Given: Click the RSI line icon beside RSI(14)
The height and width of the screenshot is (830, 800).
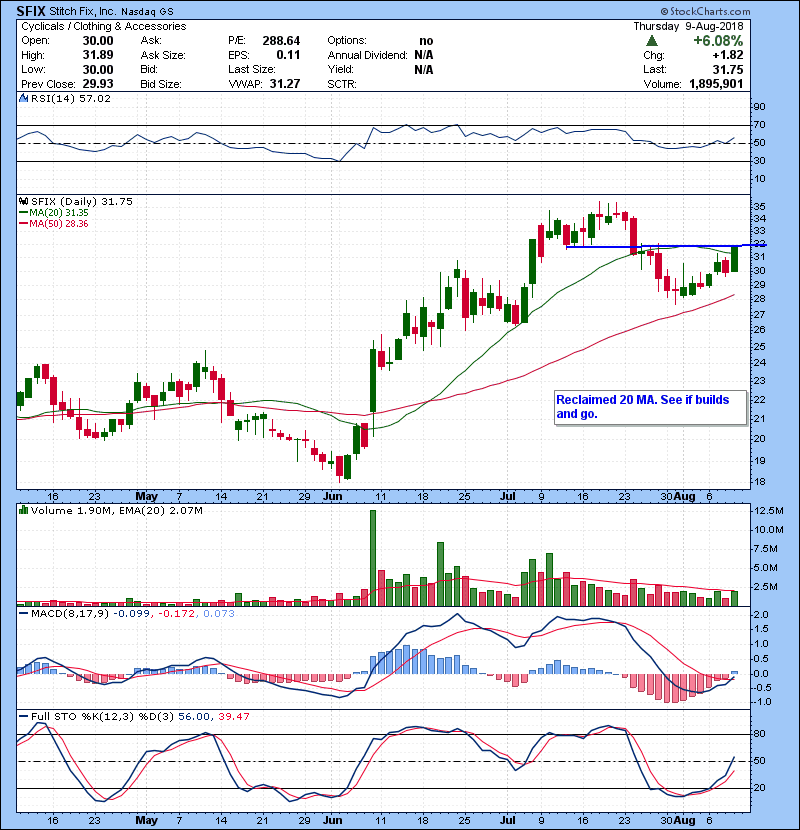Looking at the screenshot, I should [x=23, y=98].
